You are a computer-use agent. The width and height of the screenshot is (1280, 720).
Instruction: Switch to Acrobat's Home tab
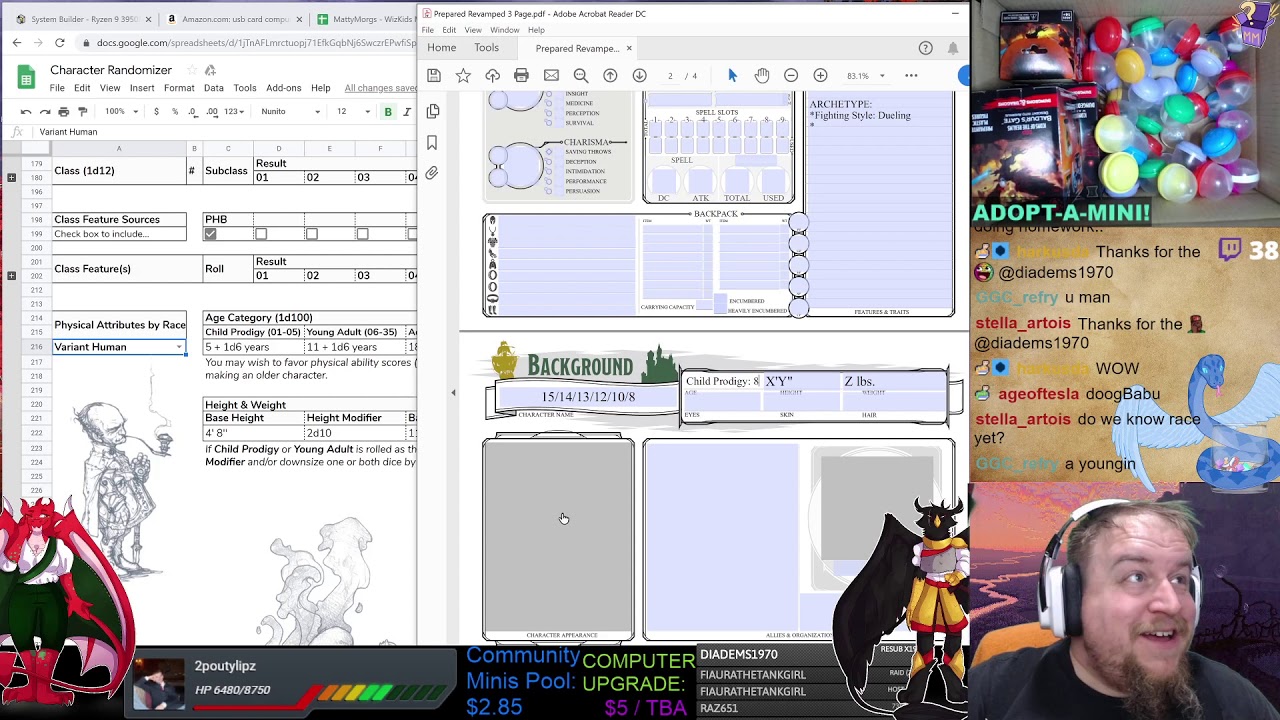441,48
